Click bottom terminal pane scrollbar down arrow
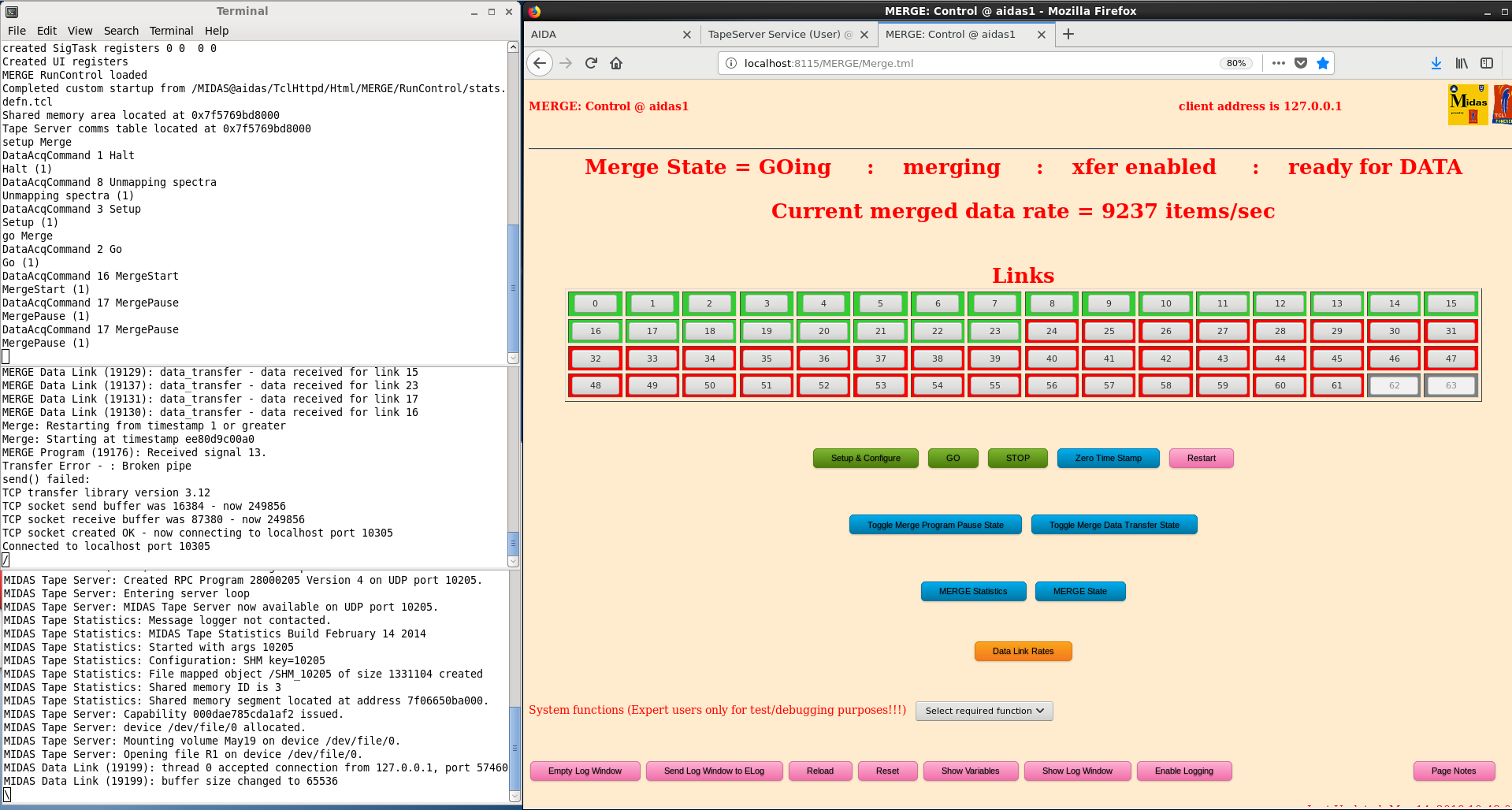The height and width of the screenshot is (810, 1512). (514, 797)
